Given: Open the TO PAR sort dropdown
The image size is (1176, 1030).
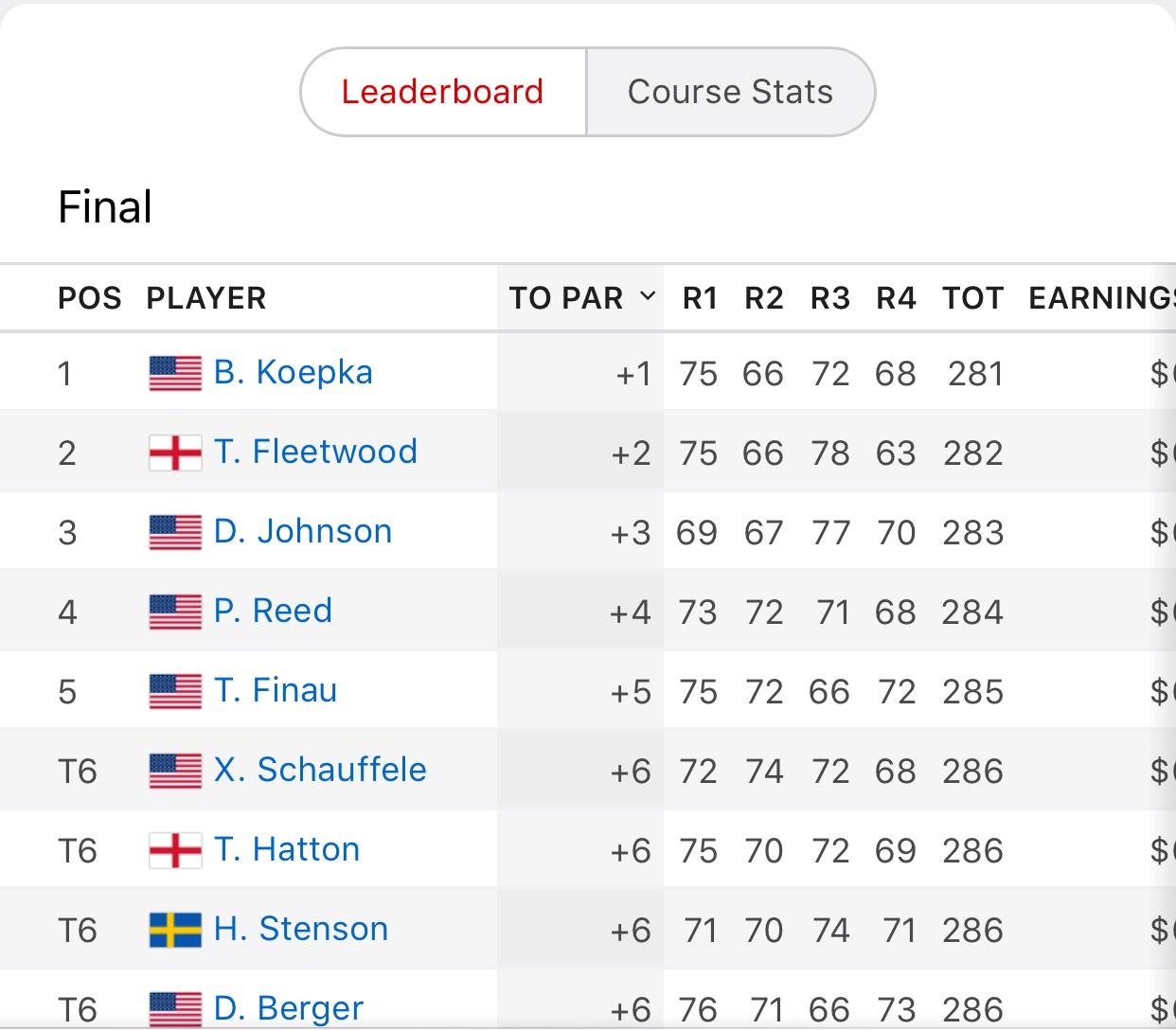Looking at the screenshot, I should click(x=649, y=296).
